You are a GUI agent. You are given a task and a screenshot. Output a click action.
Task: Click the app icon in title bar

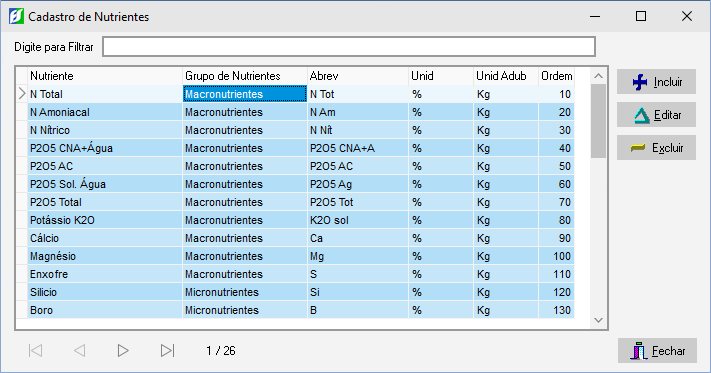pyautogui.click(x=16, y=16)
